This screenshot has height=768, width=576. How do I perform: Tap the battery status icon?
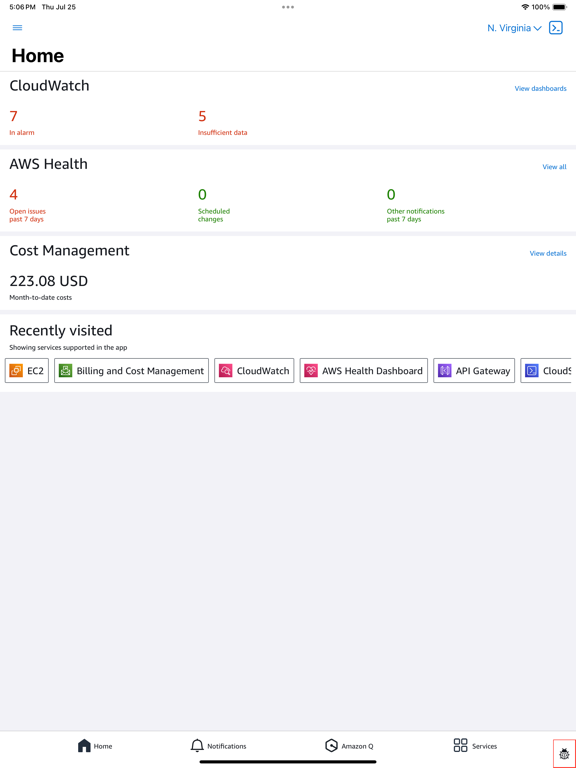(x=560, y=7)
